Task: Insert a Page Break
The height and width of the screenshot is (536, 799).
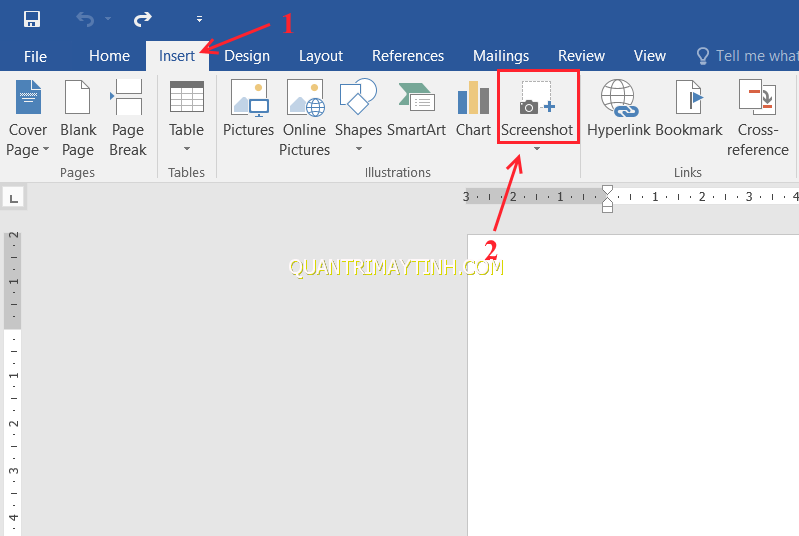Action: point(127,118)
